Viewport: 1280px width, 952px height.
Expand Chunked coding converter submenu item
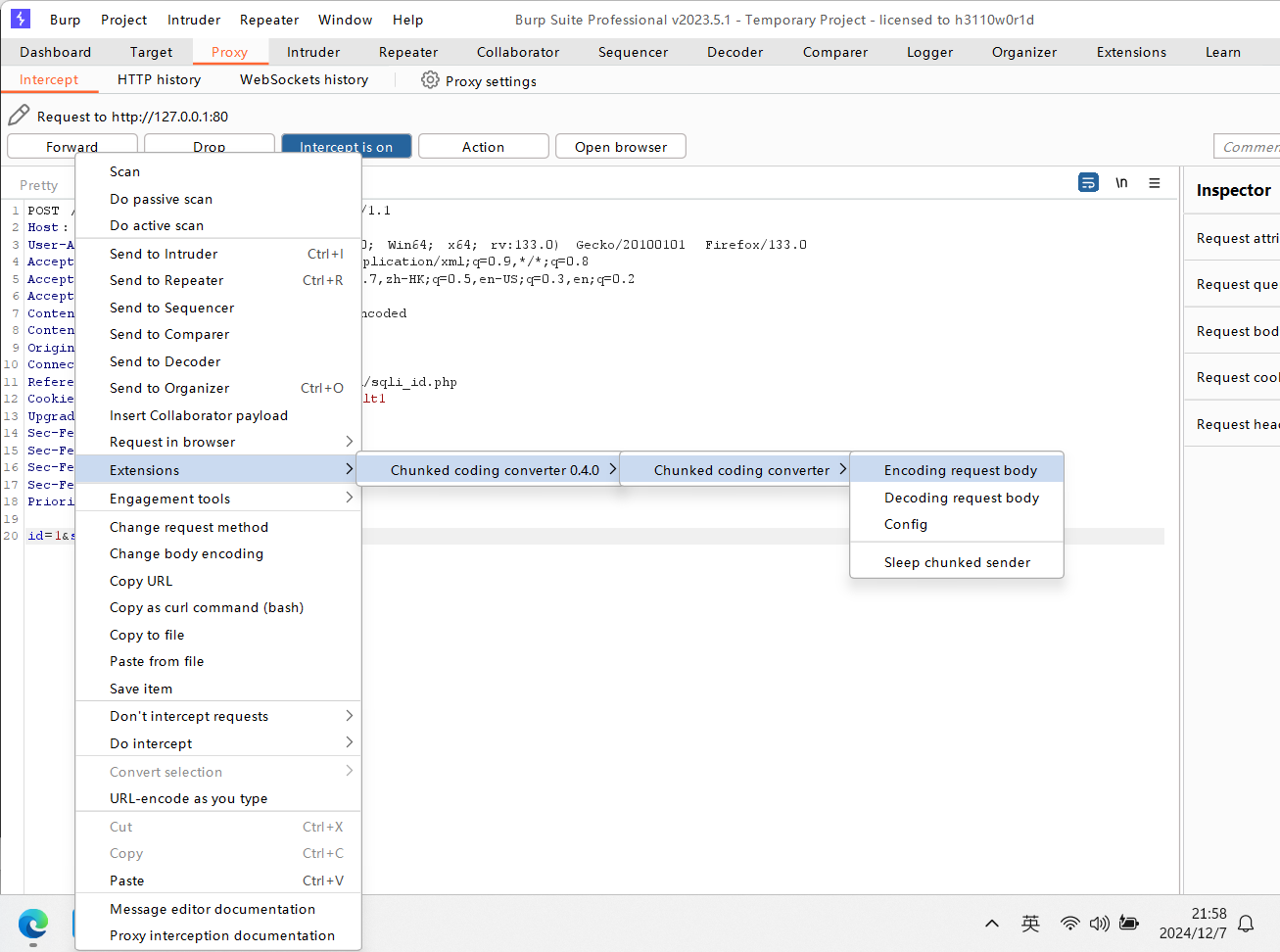[735, 470]
